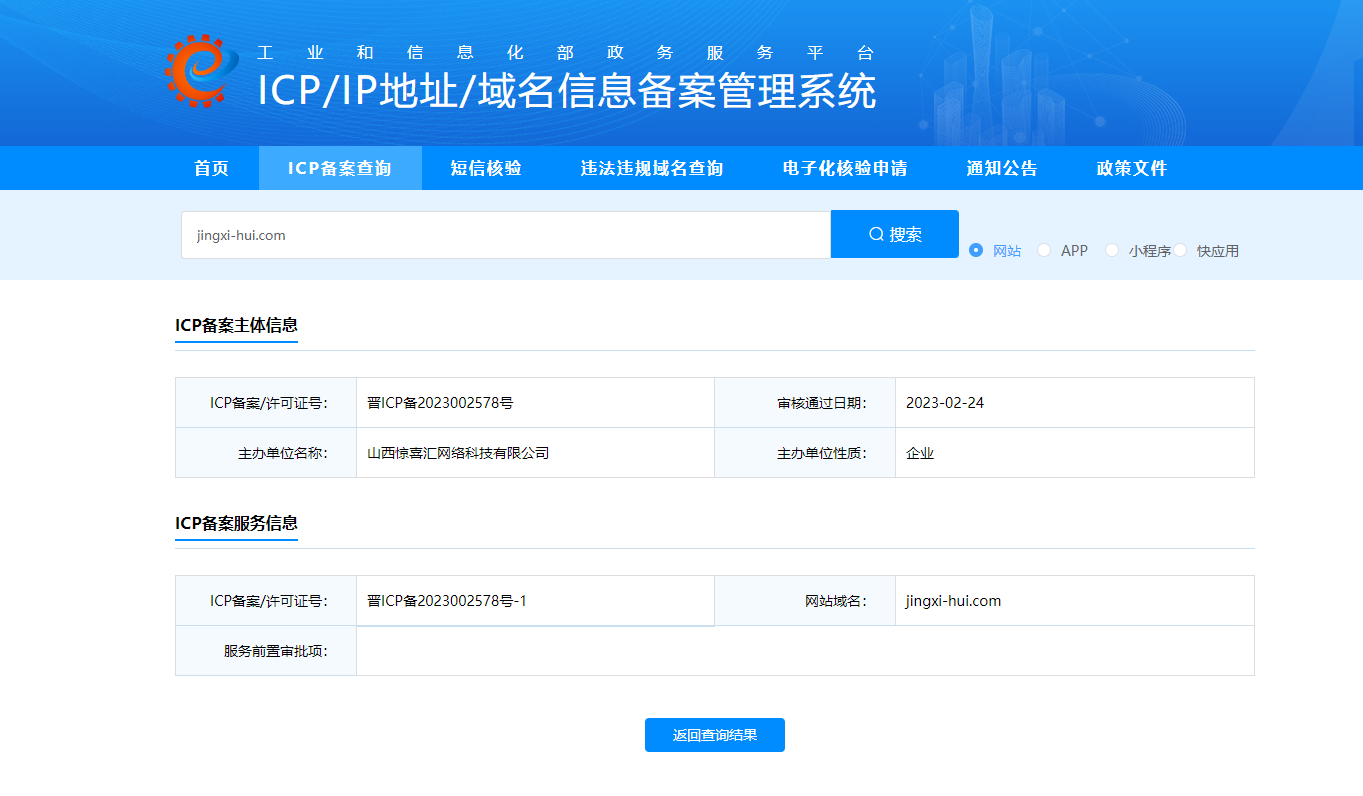Click the ICP备案主体信息 section heading
Screen dimensions: 1363x796
(x=236, y=325)
